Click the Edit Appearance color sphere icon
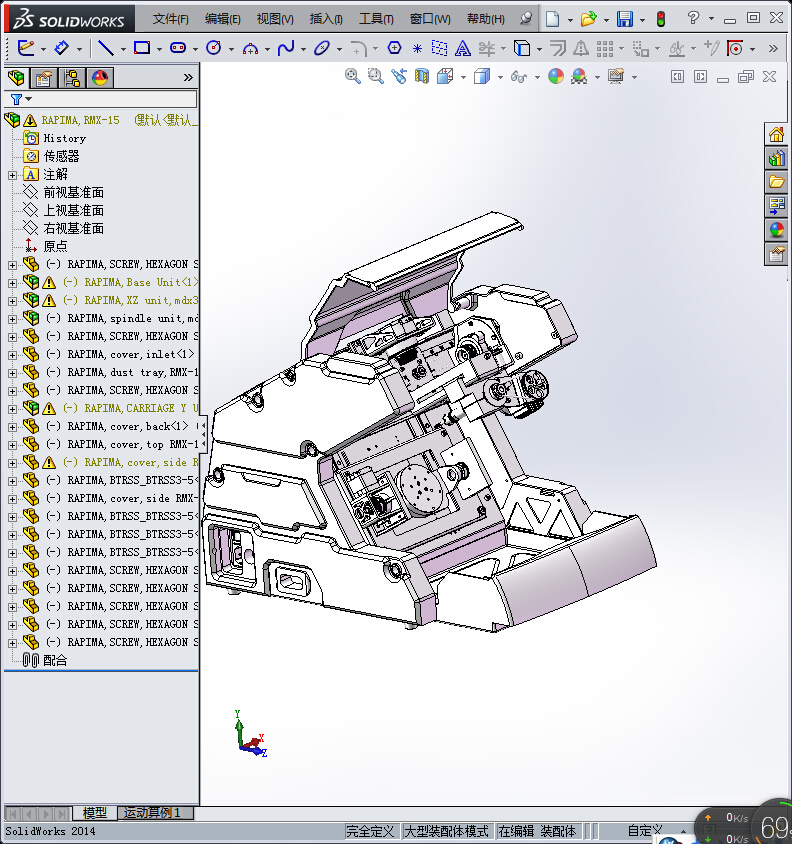 [x=556, y=76]
